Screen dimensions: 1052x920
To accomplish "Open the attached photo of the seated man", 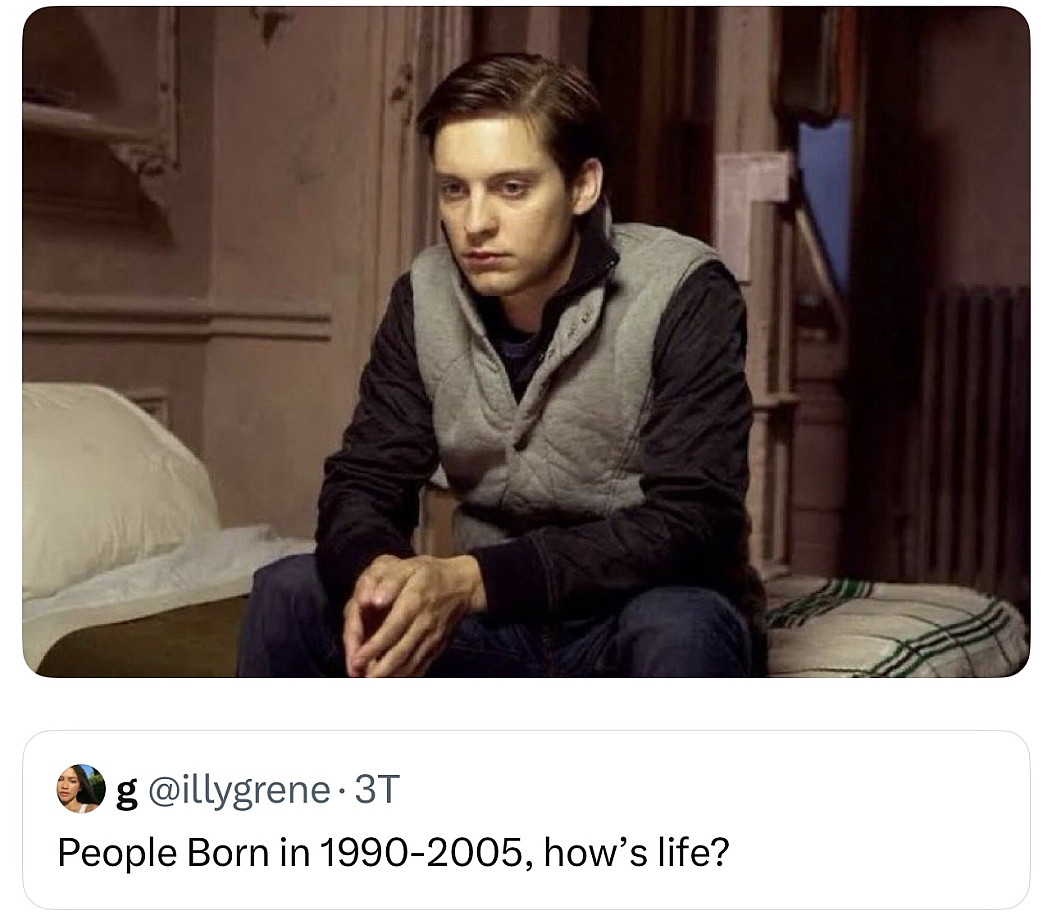I will click(526, 342).
